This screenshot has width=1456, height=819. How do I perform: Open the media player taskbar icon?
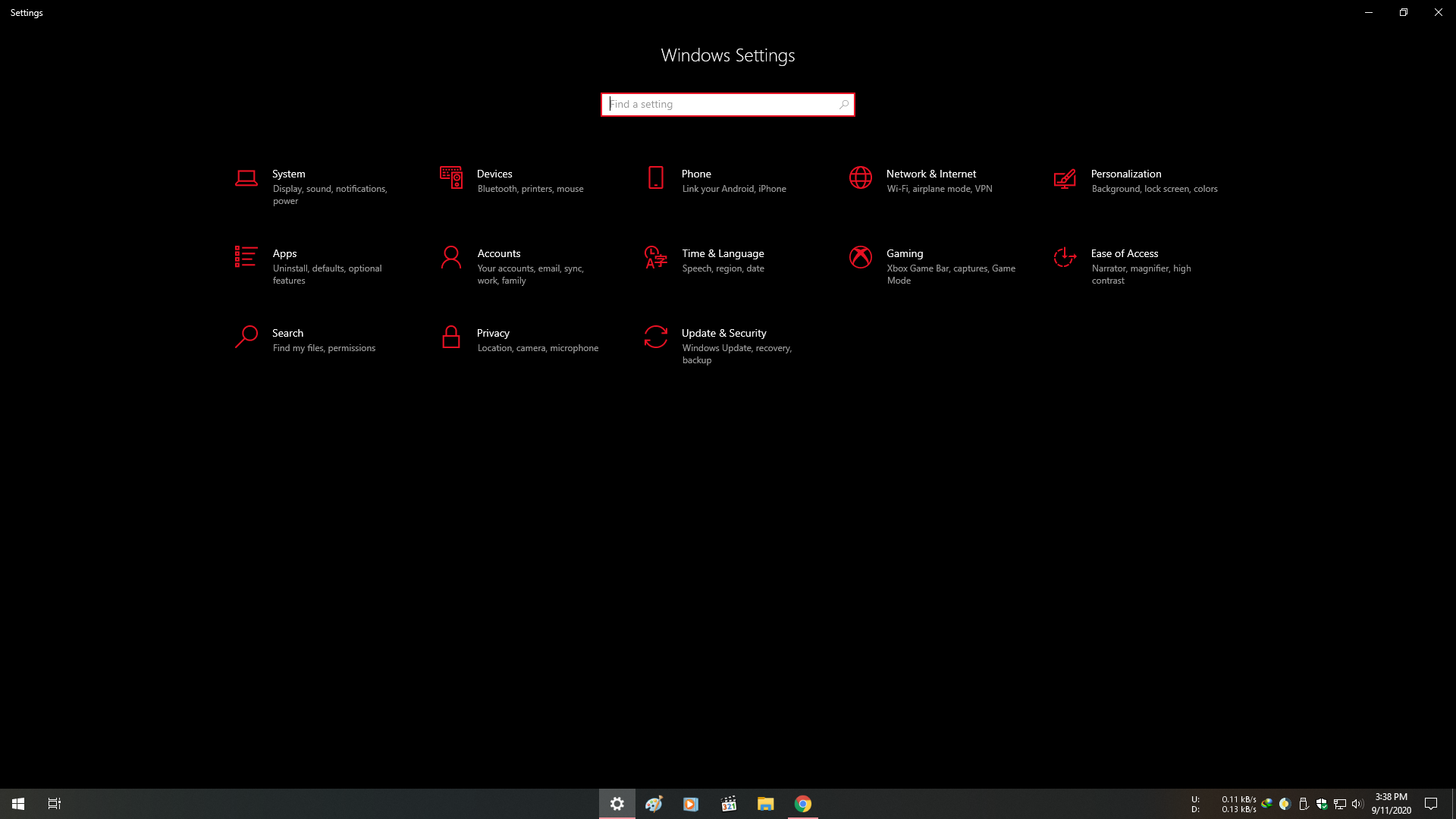(x=691, y=804)
